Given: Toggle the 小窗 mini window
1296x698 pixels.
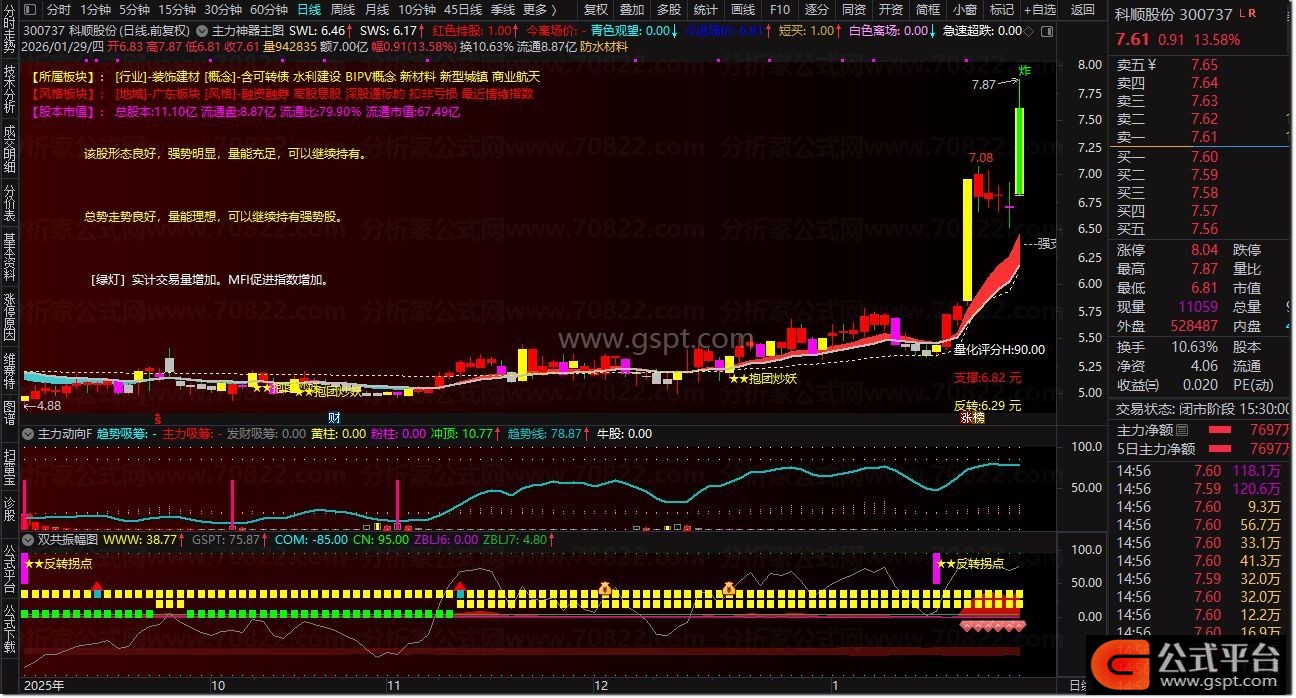Looking at the screenshot, I should pos(964,9).
